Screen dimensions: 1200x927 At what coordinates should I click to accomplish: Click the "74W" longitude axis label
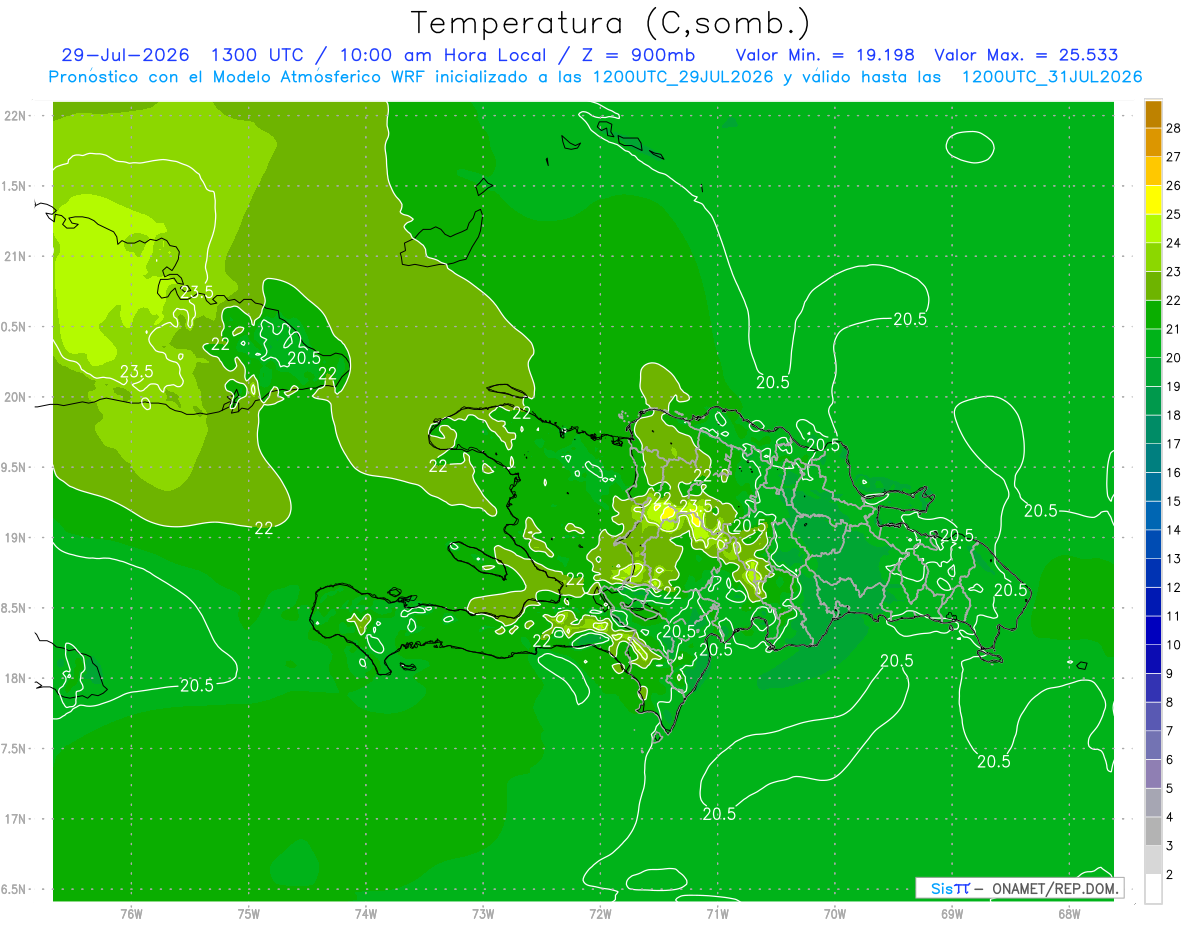click(365, 913)
